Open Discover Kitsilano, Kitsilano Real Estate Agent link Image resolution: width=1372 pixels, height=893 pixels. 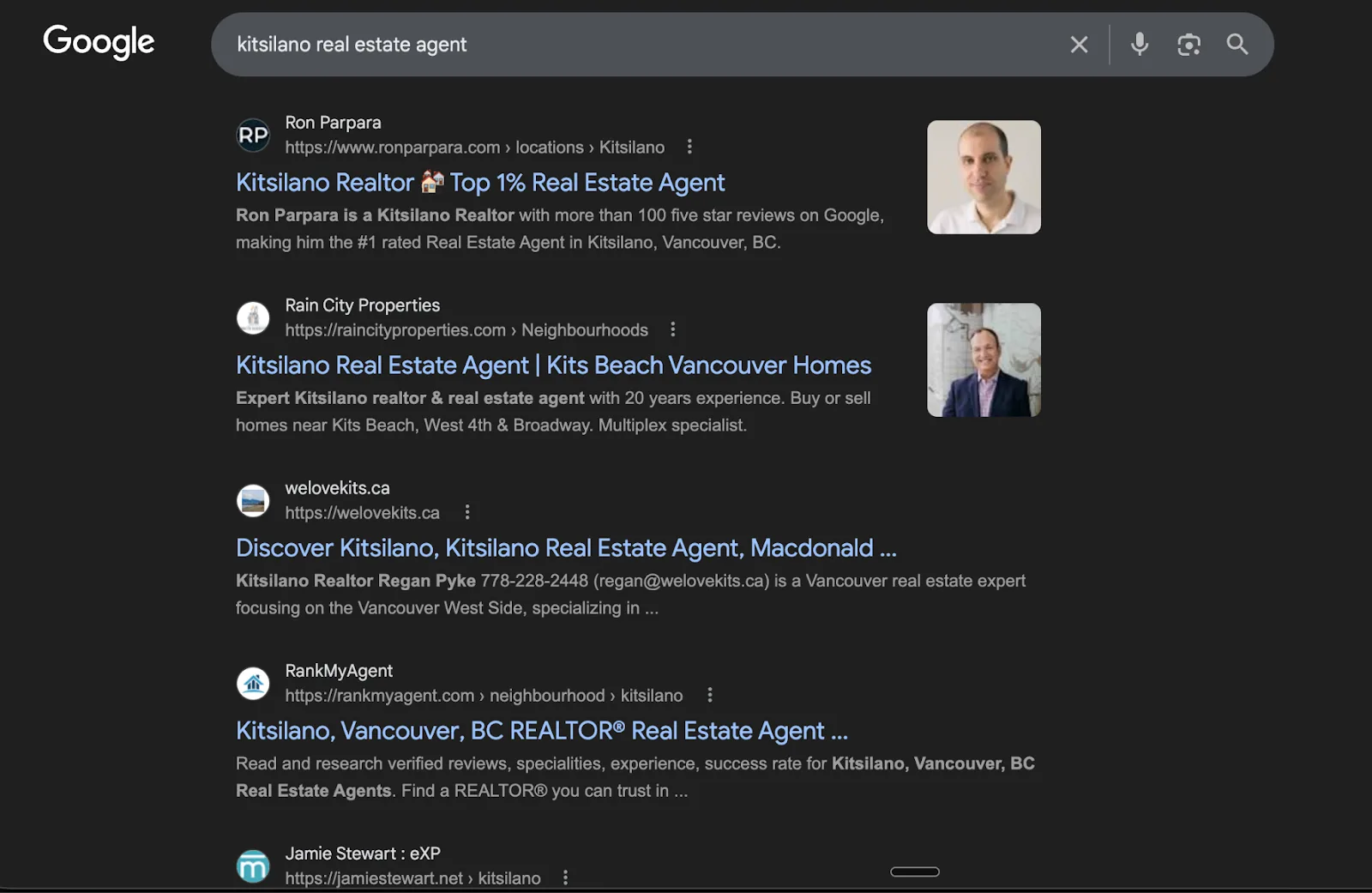coord(566,548)
